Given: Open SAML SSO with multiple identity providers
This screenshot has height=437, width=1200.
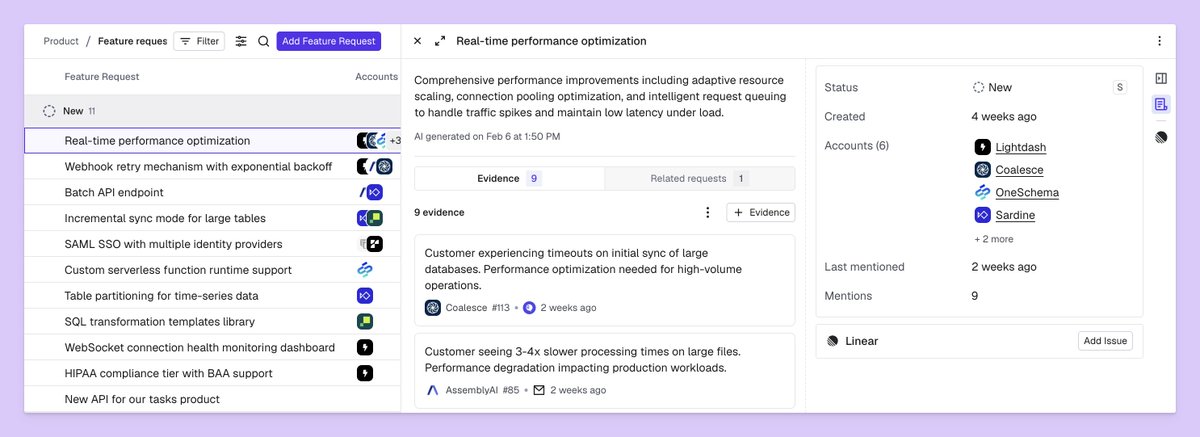Looking at the screenshot, I should click(x=173, y=244).
